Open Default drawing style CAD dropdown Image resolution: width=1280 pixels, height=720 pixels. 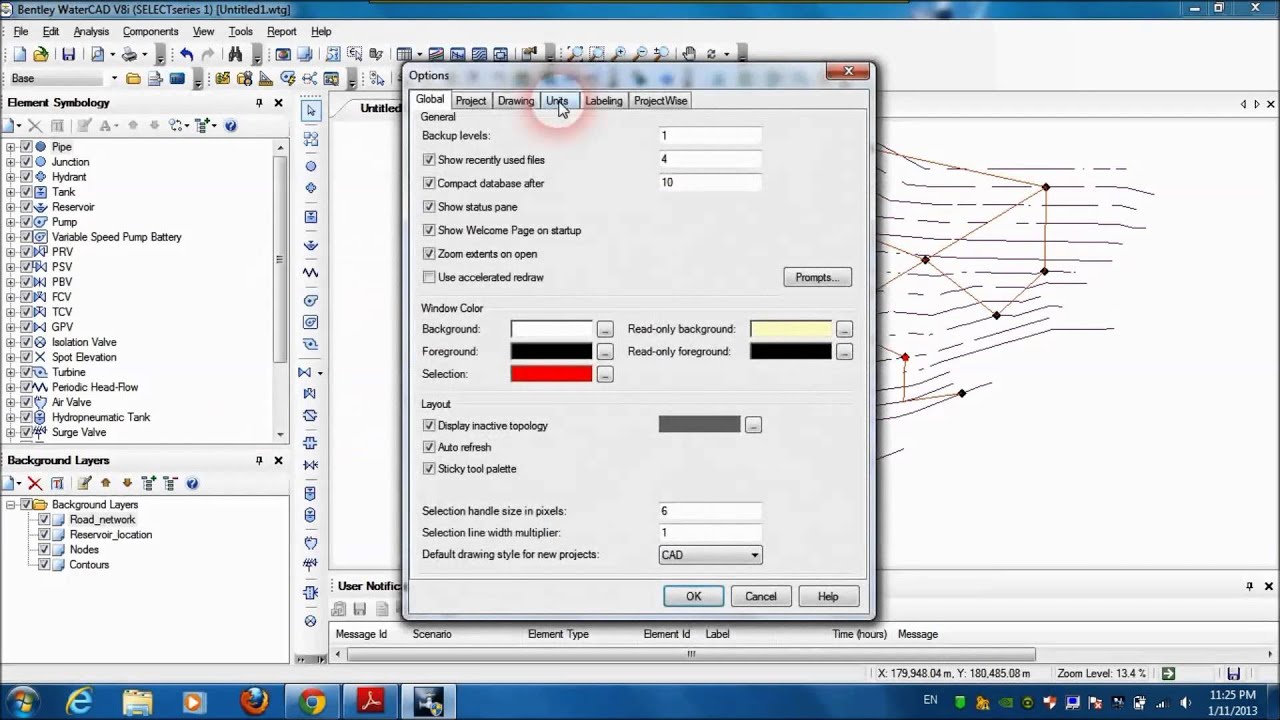(x=710, y=555)
